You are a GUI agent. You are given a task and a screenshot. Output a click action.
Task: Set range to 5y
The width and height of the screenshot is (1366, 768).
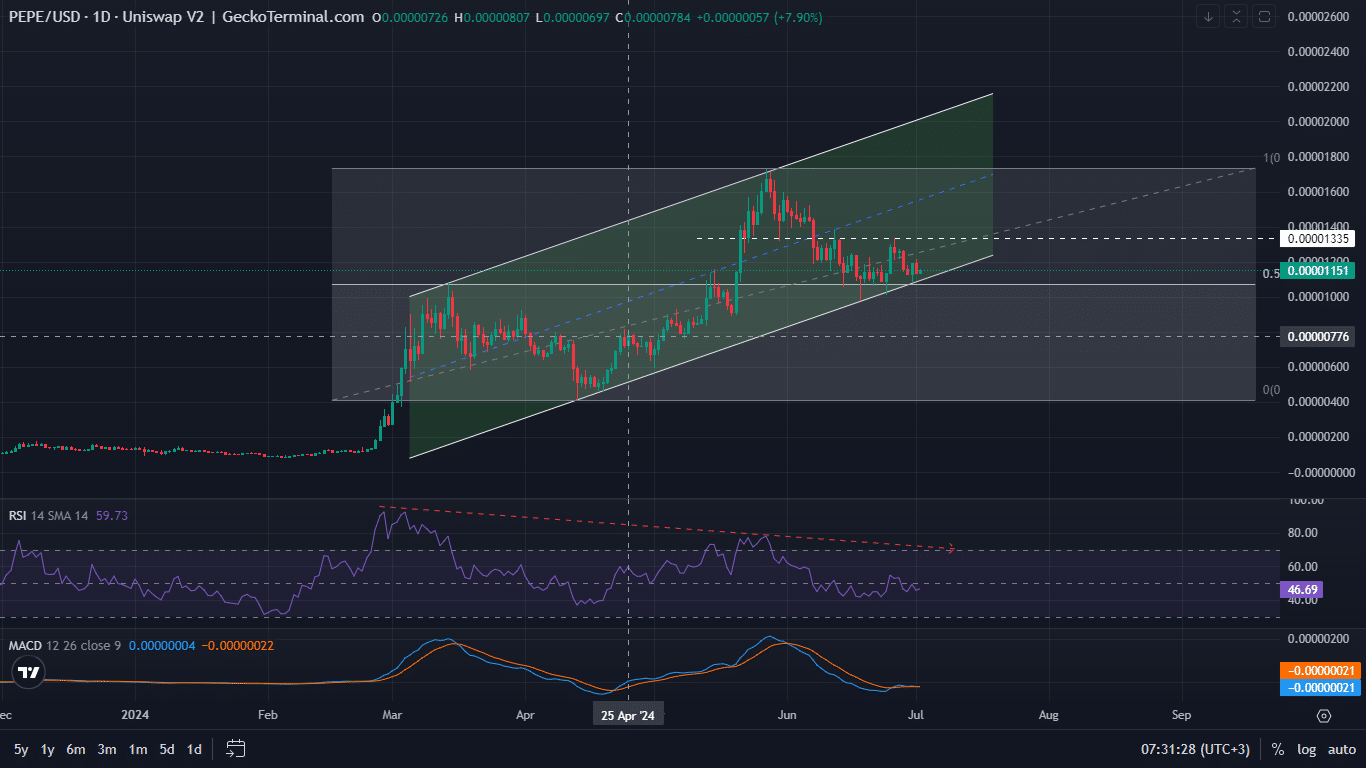(21, 749)
